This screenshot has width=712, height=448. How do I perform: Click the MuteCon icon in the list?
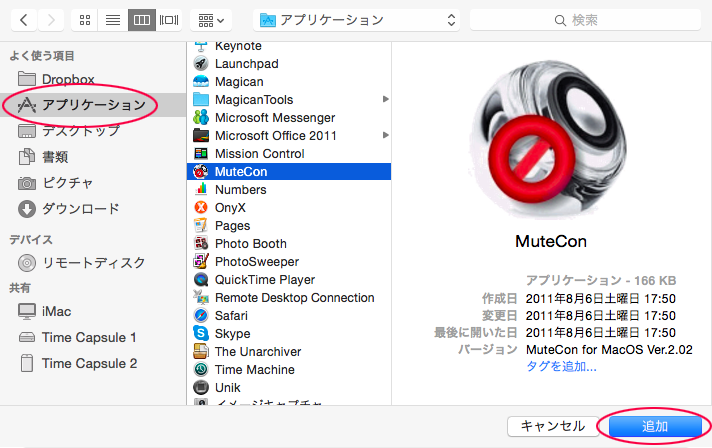pos(201,172)
